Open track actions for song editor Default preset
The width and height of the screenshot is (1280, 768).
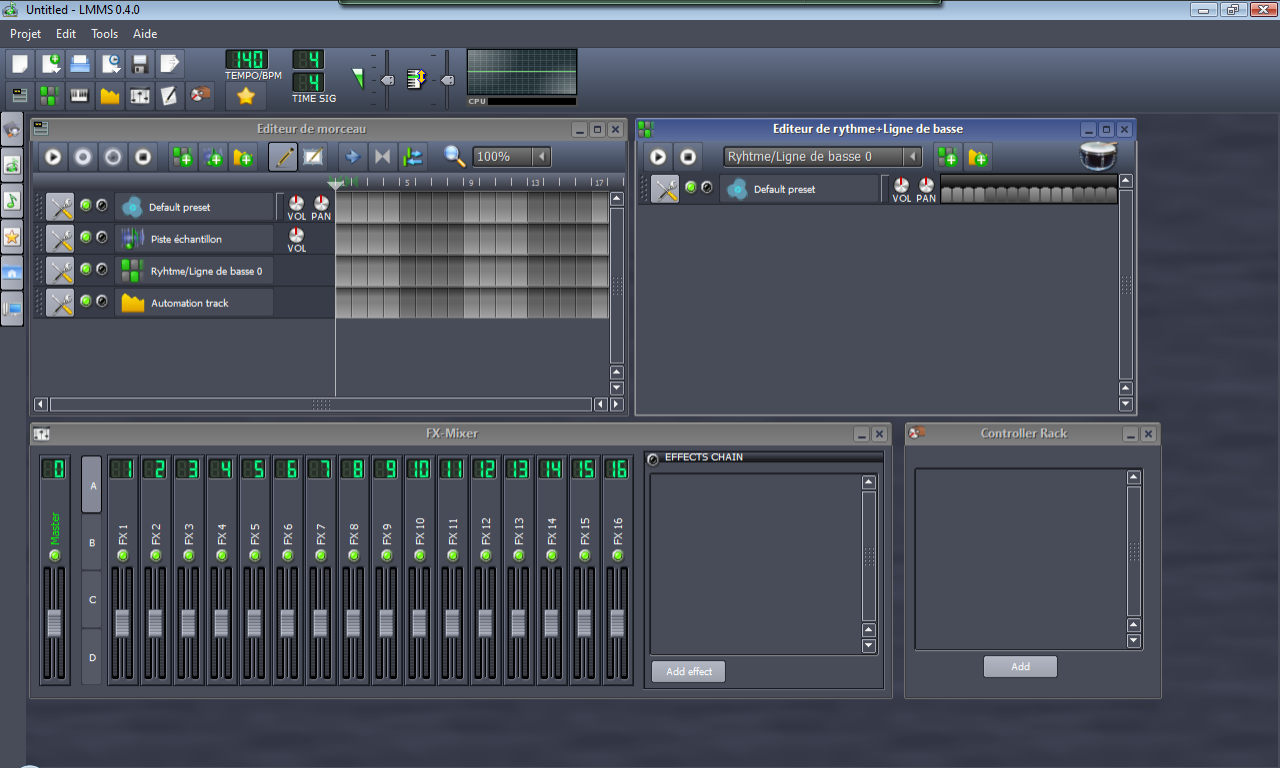point(60,207)
